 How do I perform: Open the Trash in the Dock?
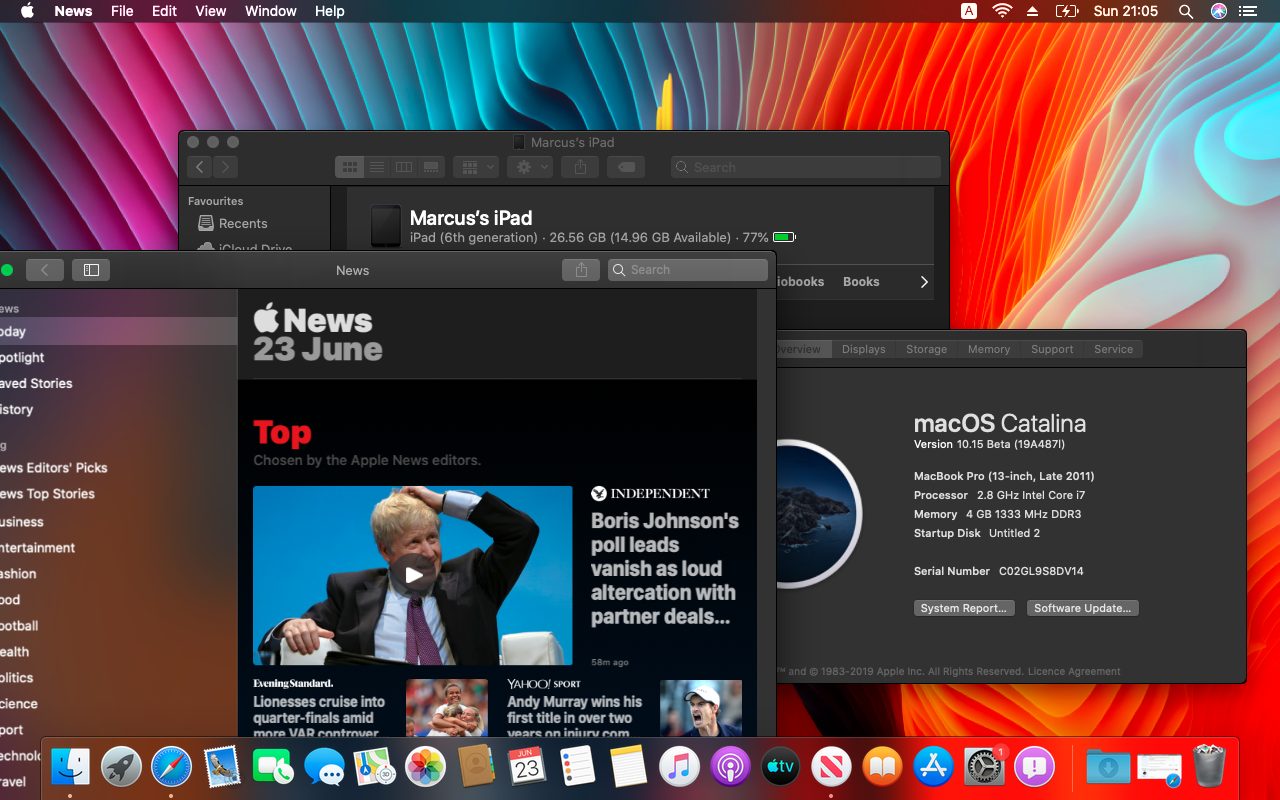[1209, 767]
